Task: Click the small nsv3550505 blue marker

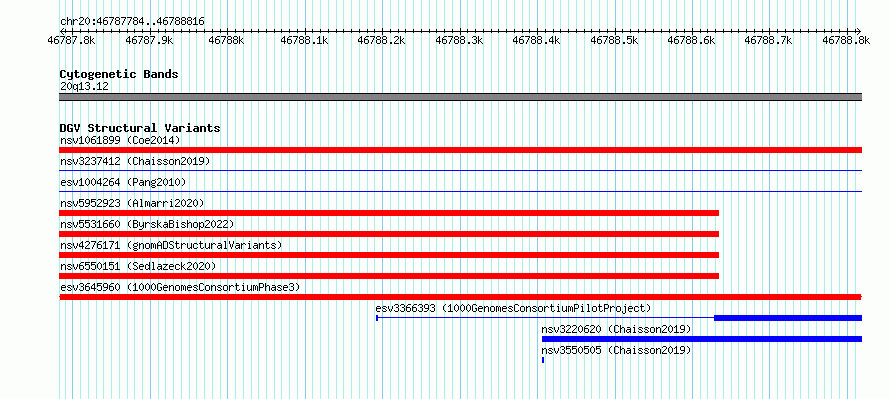Action: 543,360
